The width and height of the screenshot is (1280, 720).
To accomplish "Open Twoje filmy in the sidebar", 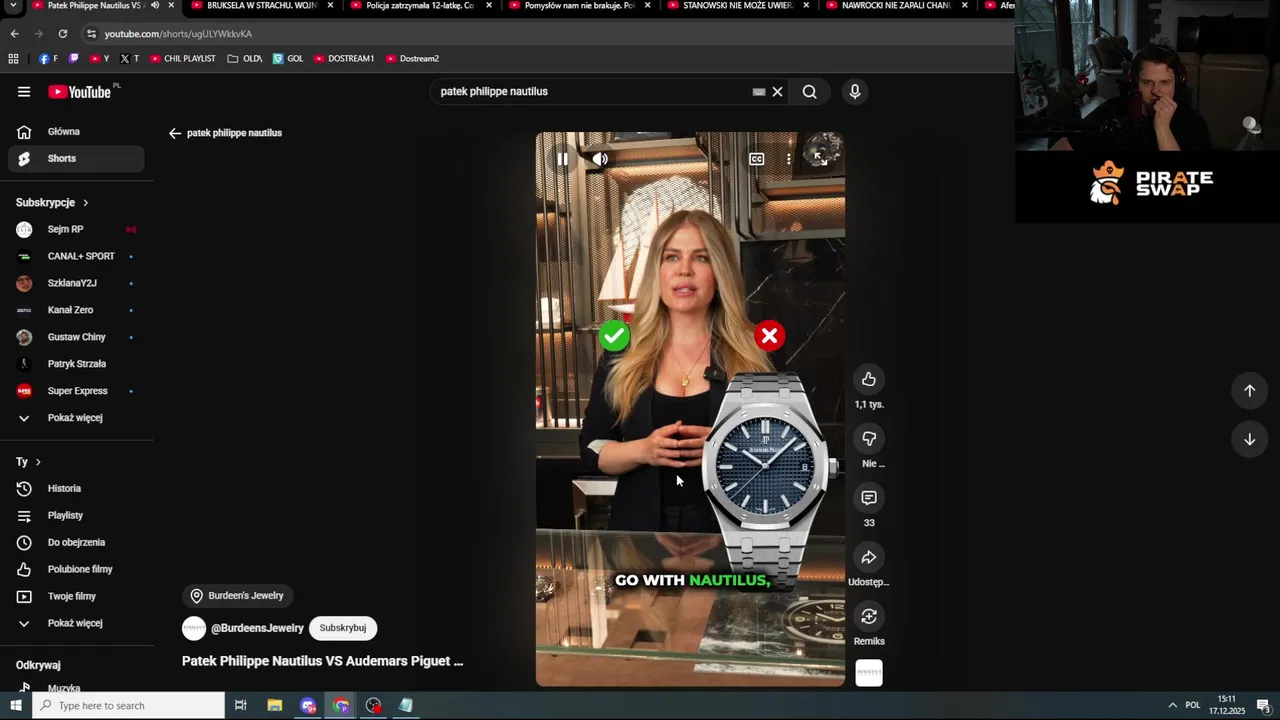I will (x=76, y=597).
